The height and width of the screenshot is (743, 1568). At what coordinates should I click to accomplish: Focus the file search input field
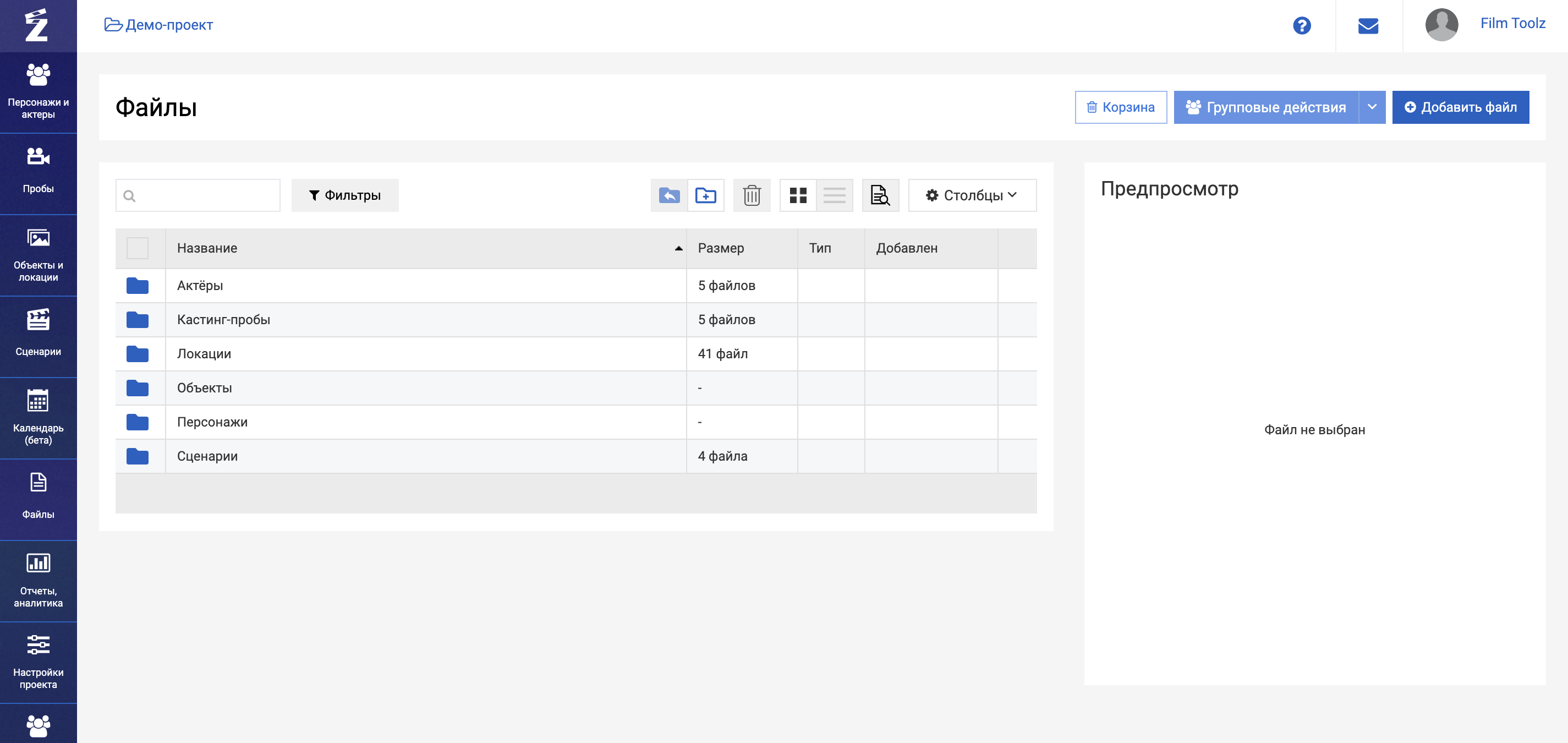[x=198, y=195]
